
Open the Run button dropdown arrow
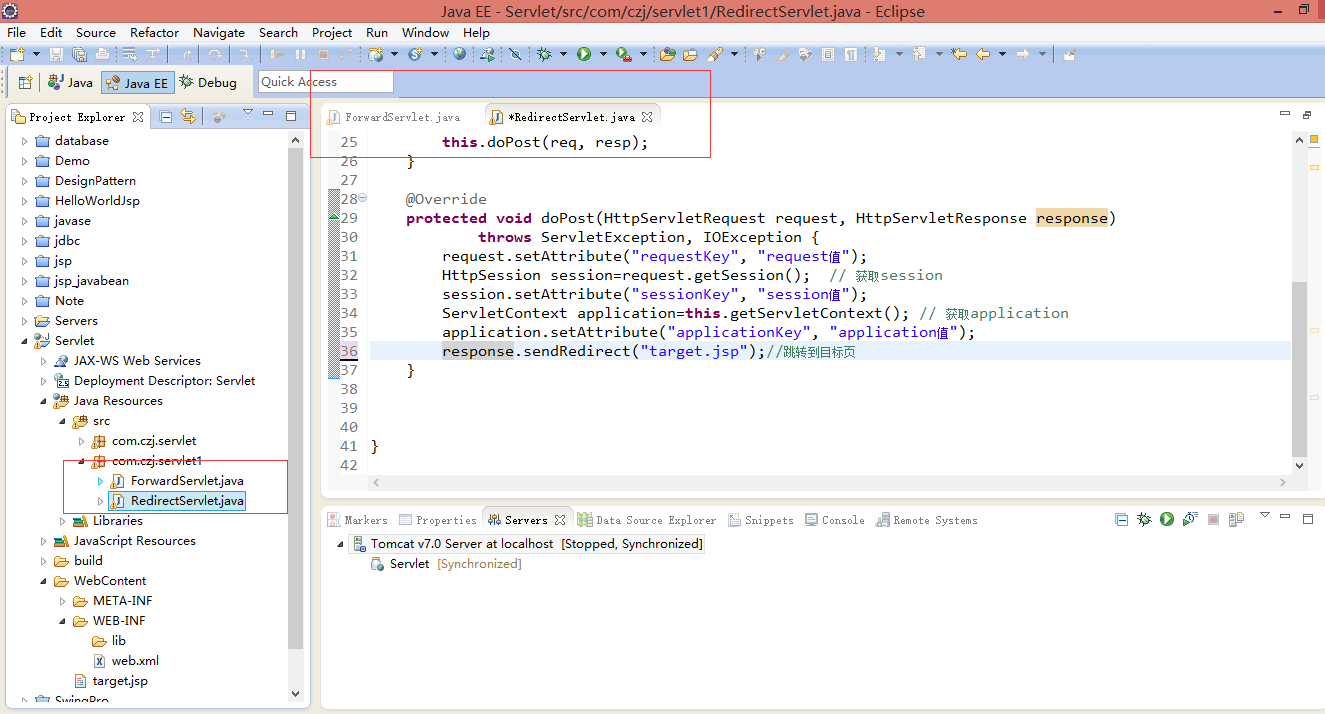point(604,54)
